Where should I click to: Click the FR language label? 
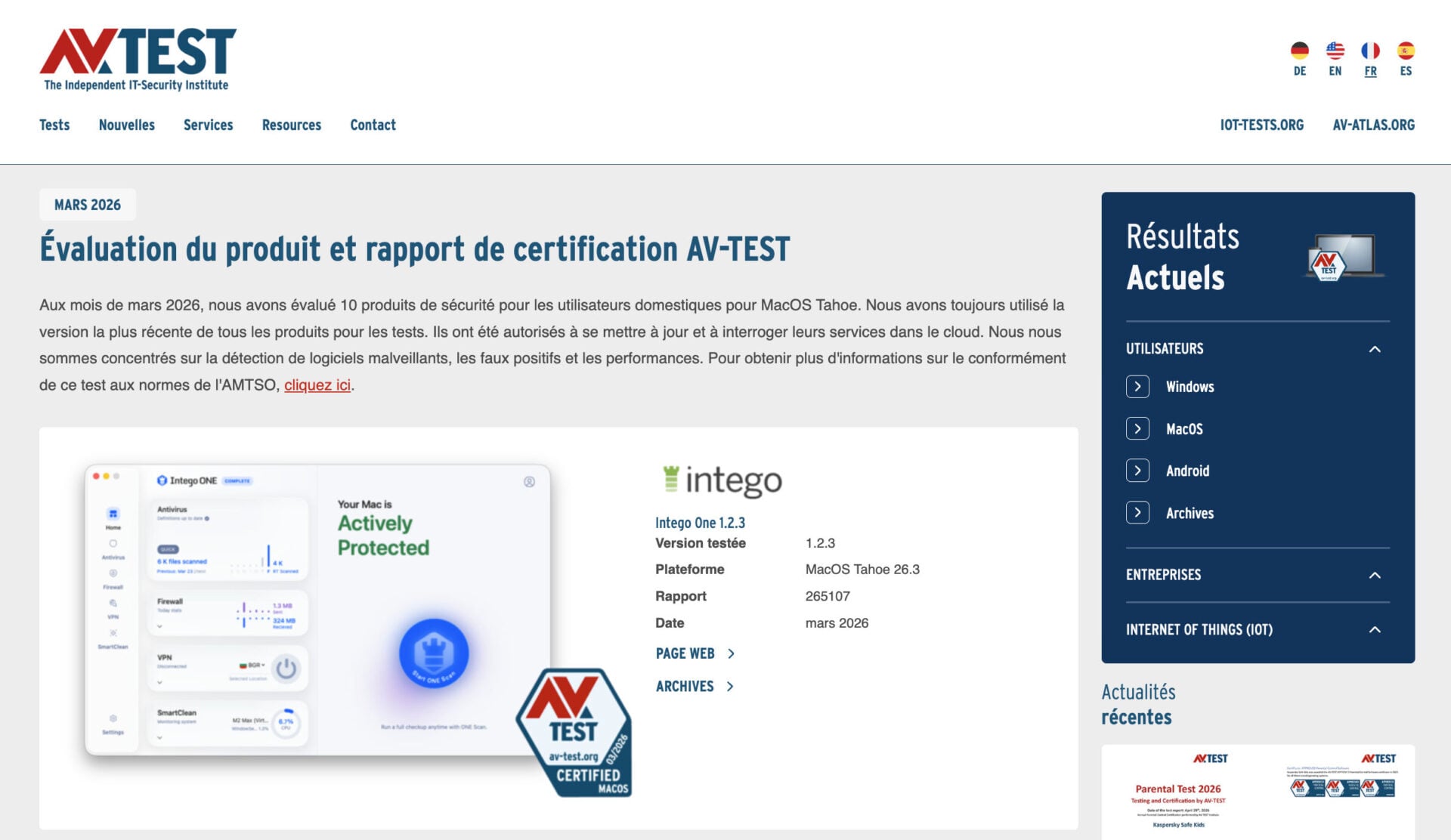(1370, 71)
